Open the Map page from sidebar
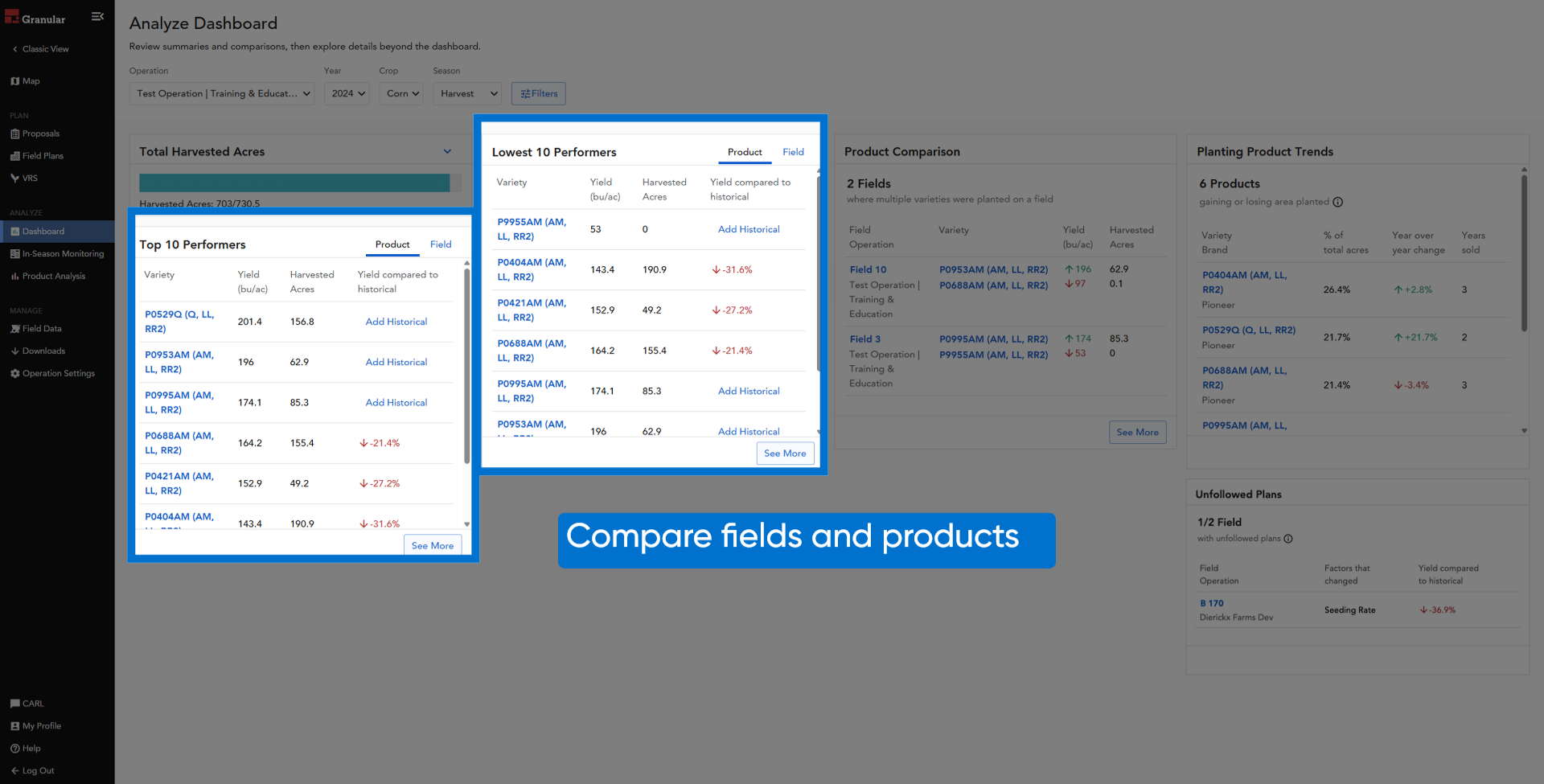Screen dimensions: 1544x784 coord(26,81)
